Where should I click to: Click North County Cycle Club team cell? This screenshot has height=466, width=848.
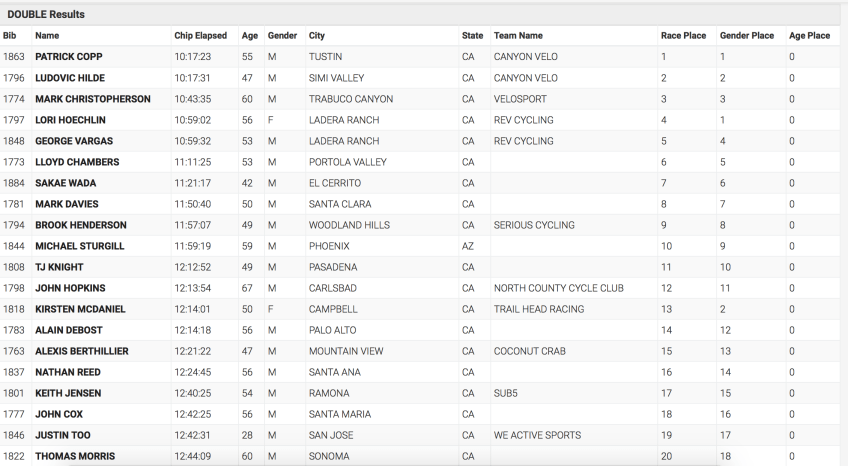pos(558,288)
